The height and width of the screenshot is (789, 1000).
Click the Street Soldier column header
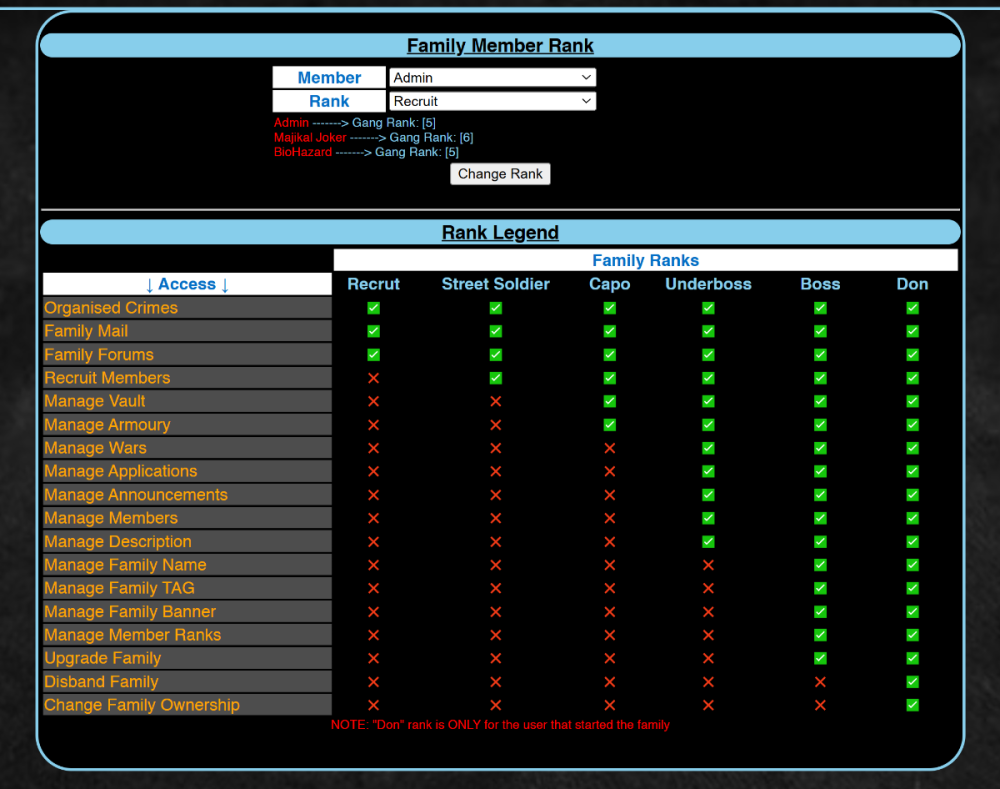495,284
